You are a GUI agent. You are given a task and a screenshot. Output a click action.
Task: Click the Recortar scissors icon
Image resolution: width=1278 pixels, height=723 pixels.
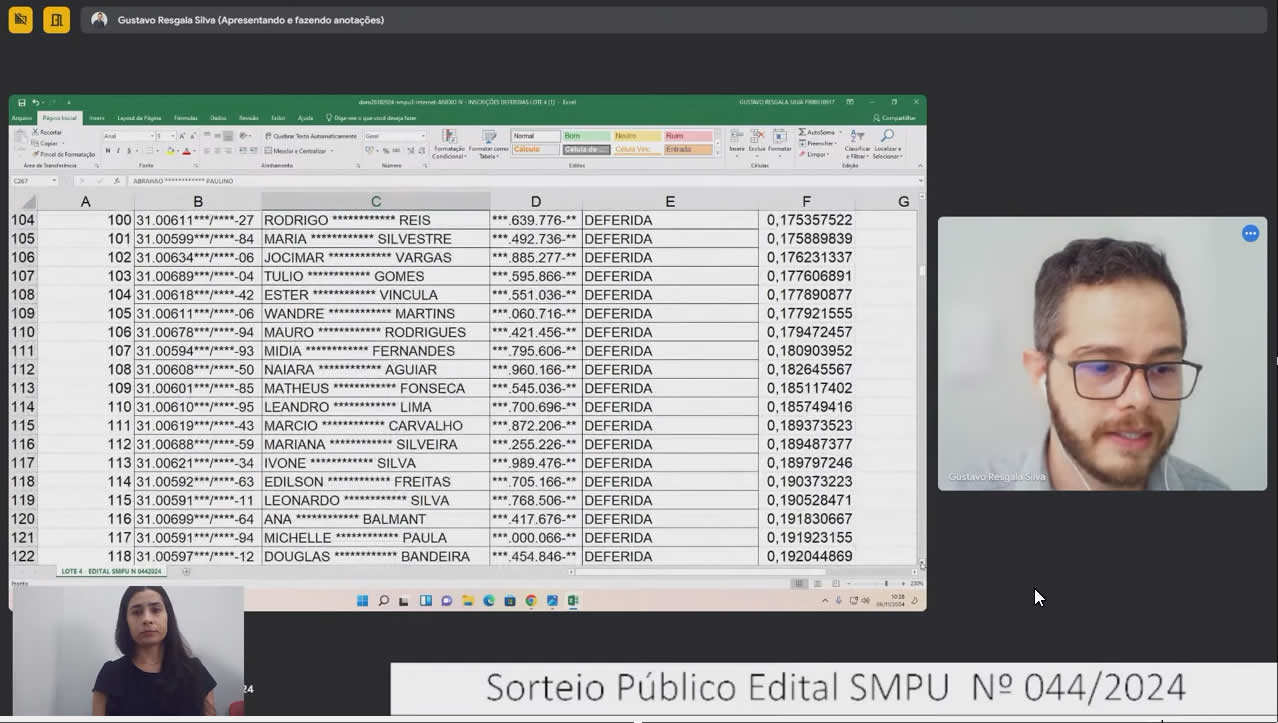coord(35,132)
